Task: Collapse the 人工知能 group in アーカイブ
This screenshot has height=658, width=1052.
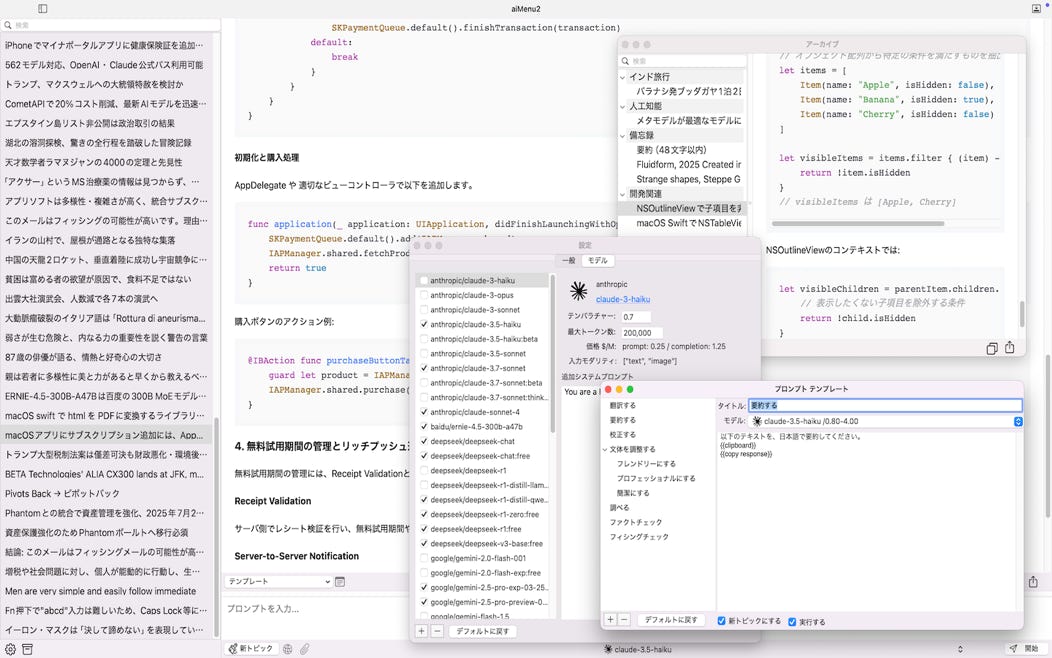Action: tap(623, 106)
